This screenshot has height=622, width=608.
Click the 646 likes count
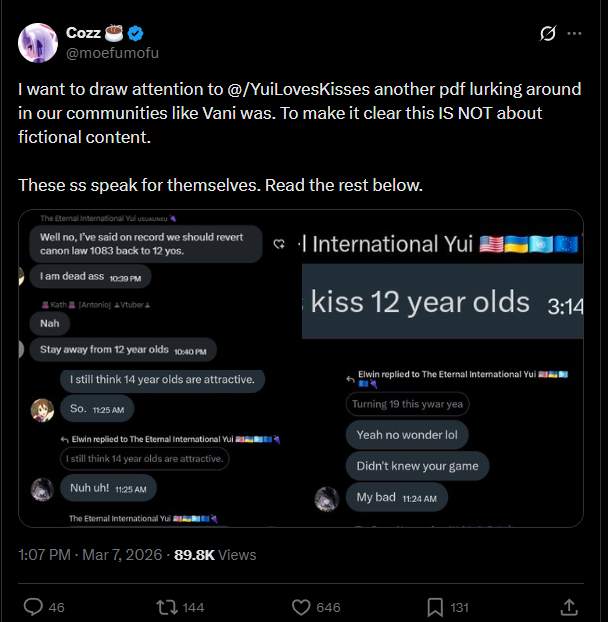(x=328, y=607)
